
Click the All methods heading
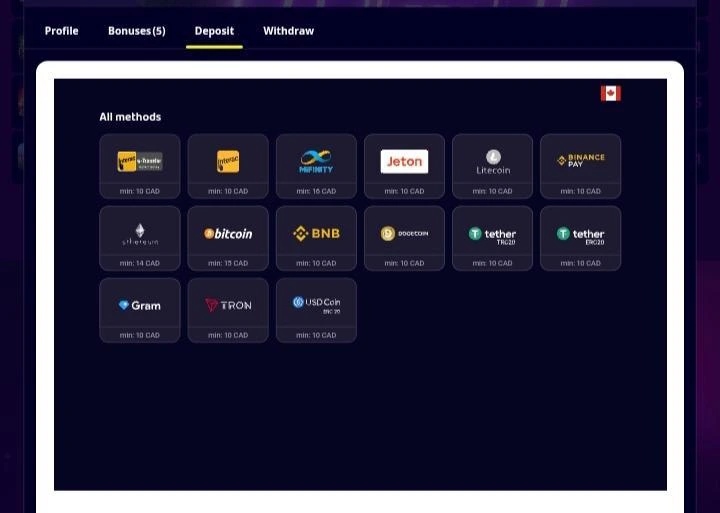[x=130, y=117]
